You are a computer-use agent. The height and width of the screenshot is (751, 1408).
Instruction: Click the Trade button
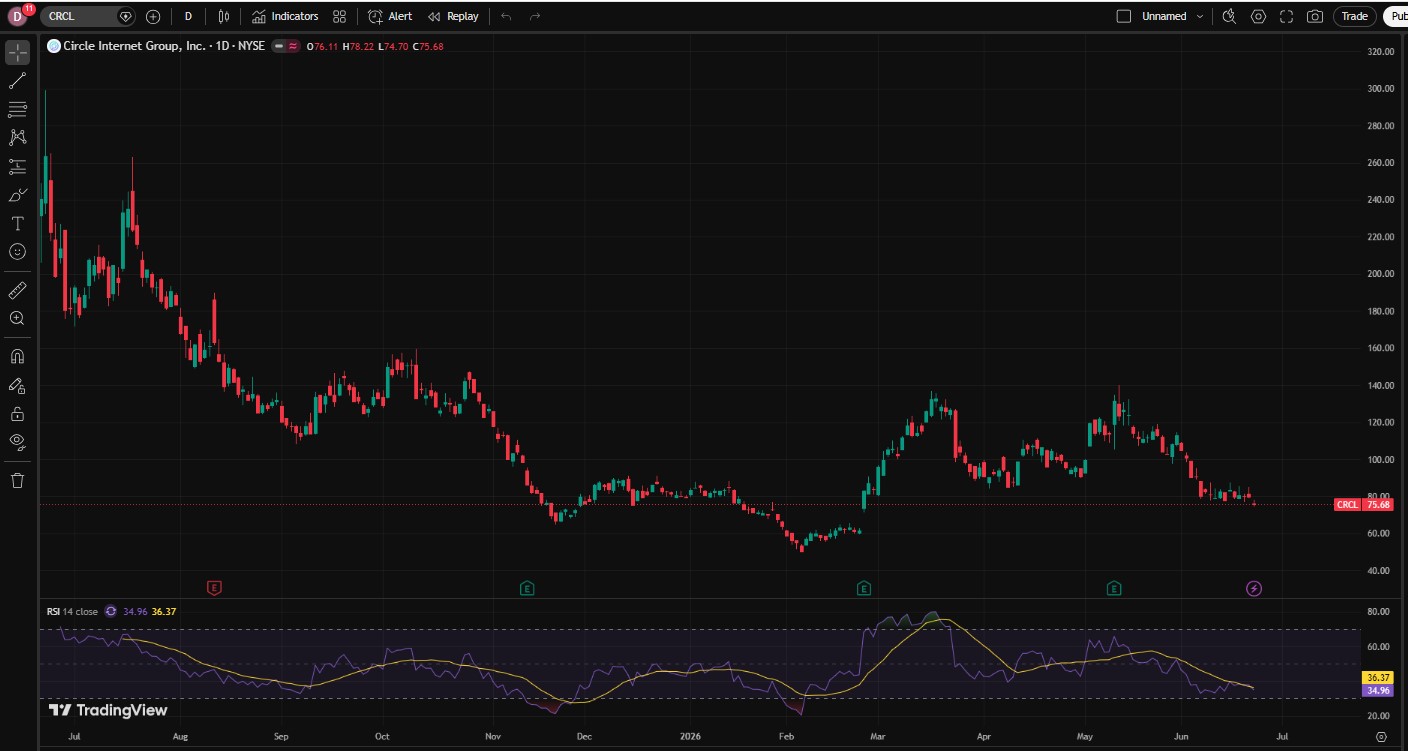click(1355, 17)
